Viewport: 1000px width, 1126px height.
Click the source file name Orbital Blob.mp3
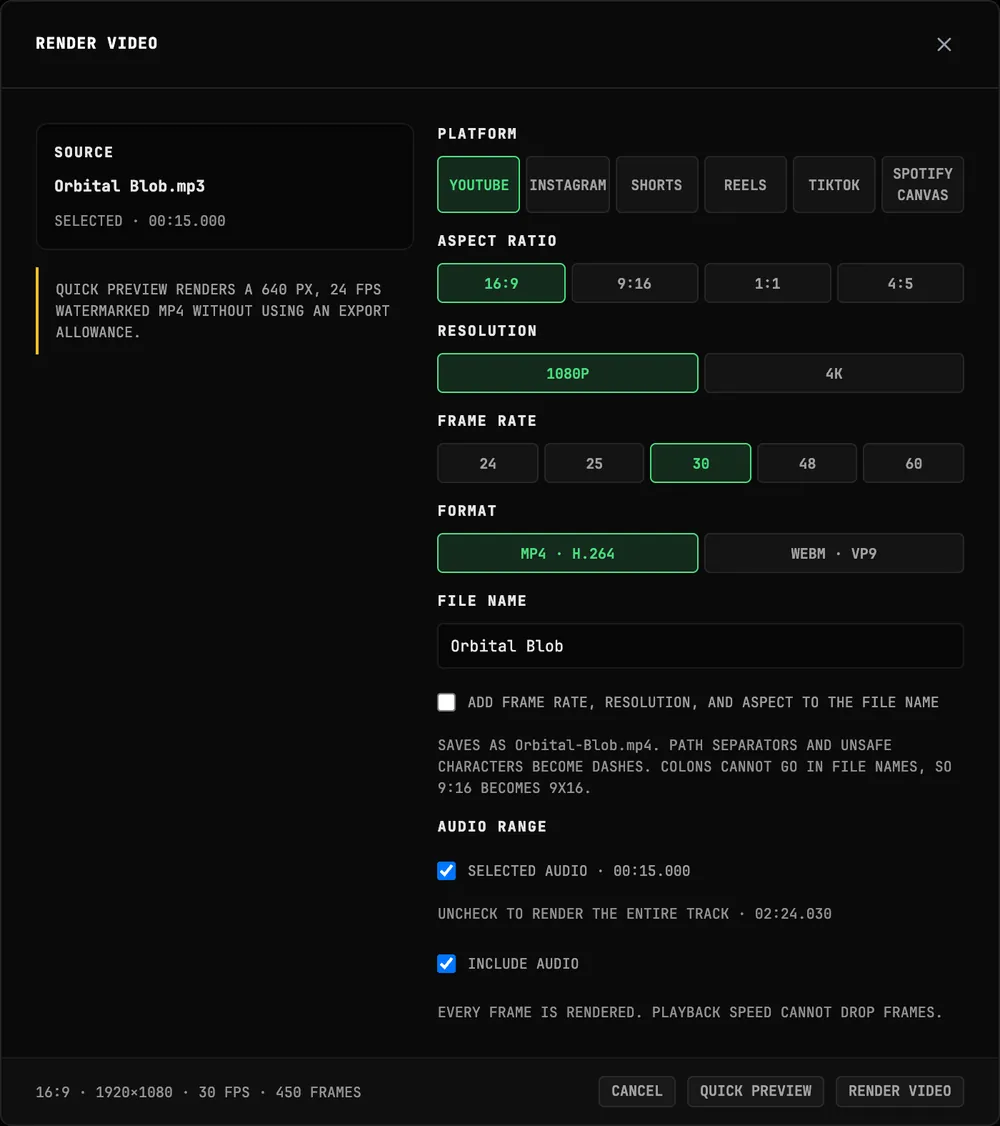click(x=130, y=186)
